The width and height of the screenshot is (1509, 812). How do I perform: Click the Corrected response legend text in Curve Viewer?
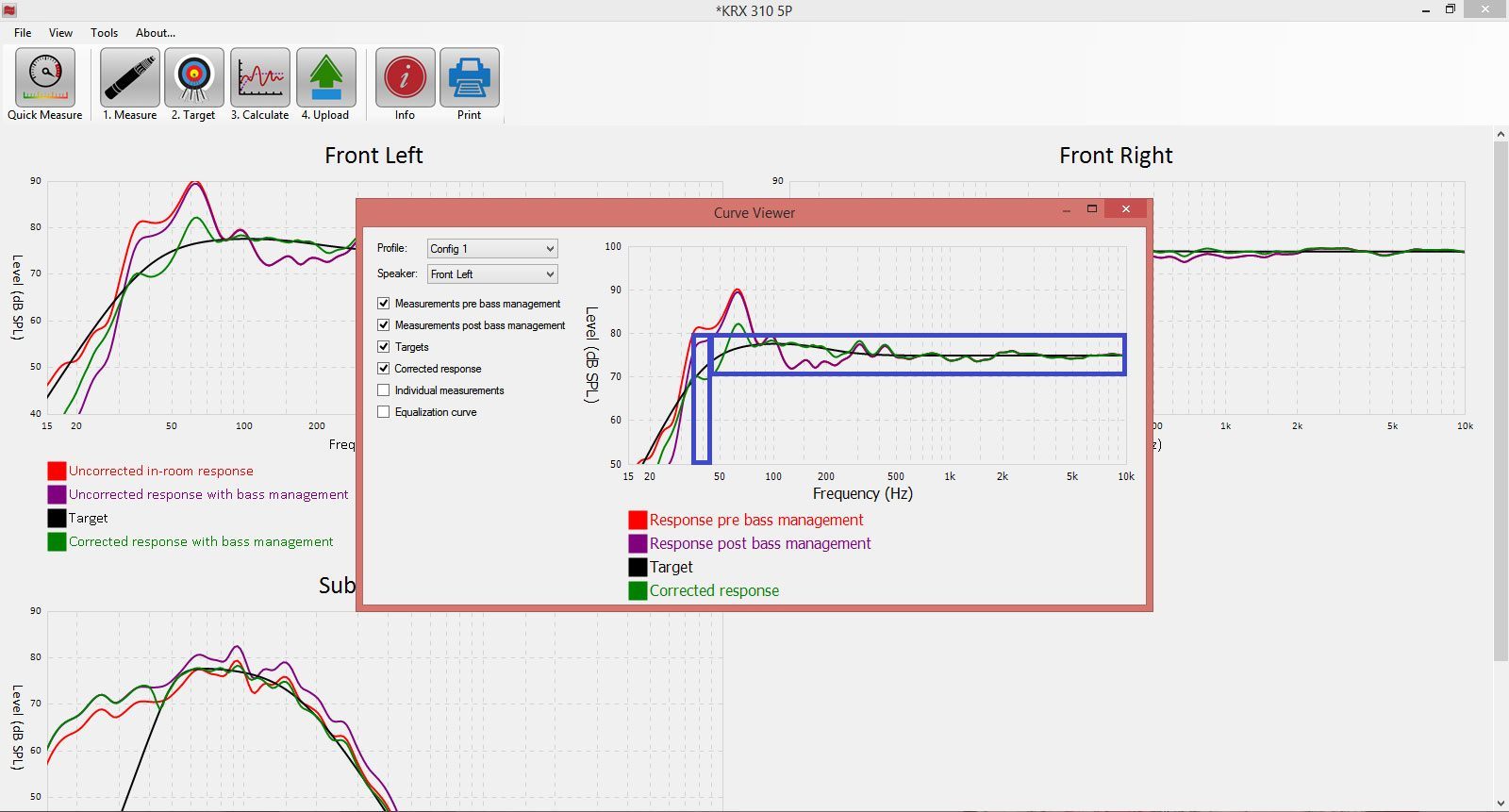714,590
